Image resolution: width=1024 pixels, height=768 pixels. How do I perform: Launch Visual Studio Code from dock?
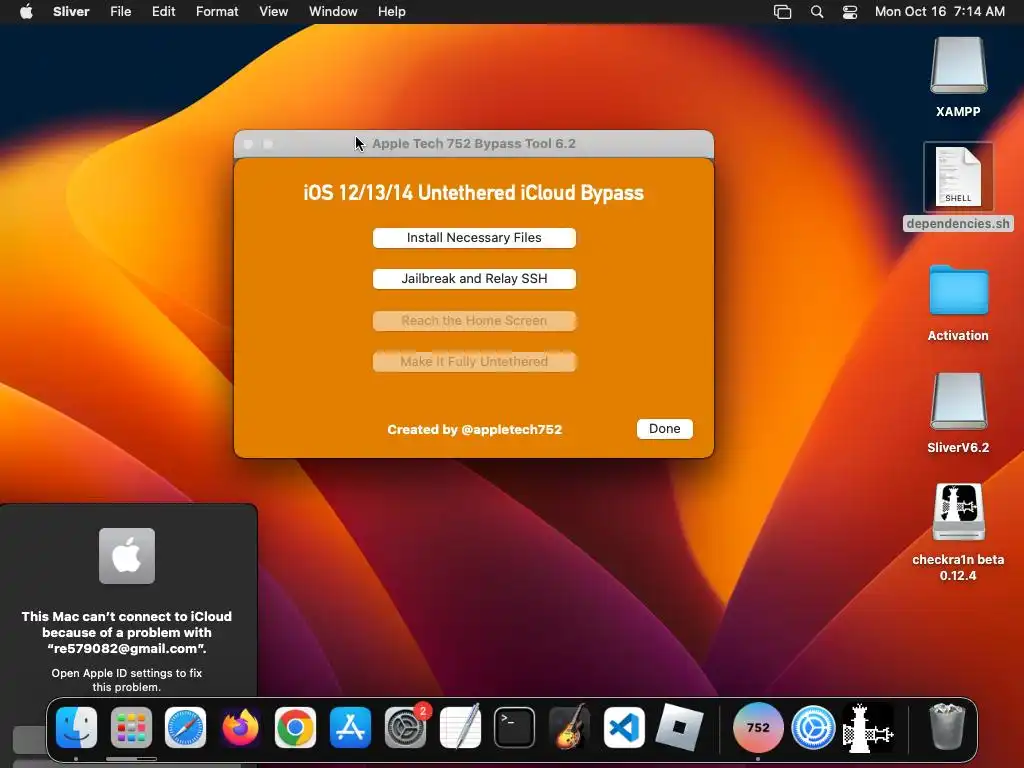(x=624, y=727)
